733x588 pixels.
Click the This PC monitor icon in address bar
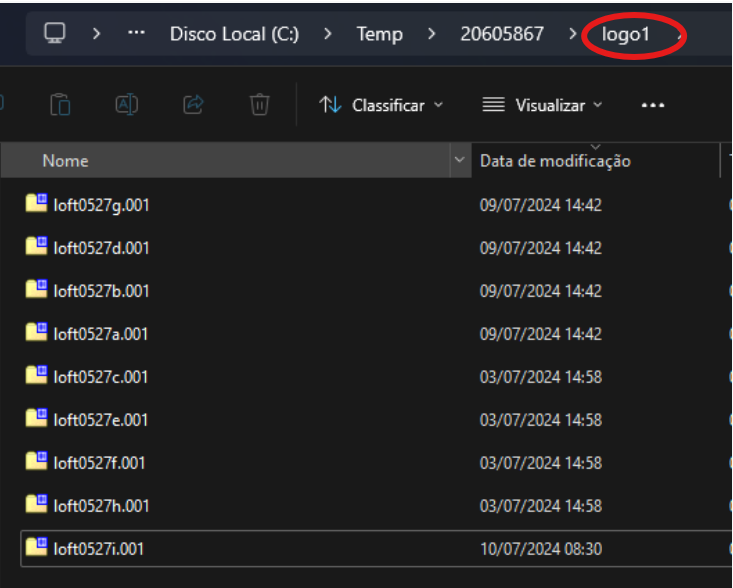point(55,33)
